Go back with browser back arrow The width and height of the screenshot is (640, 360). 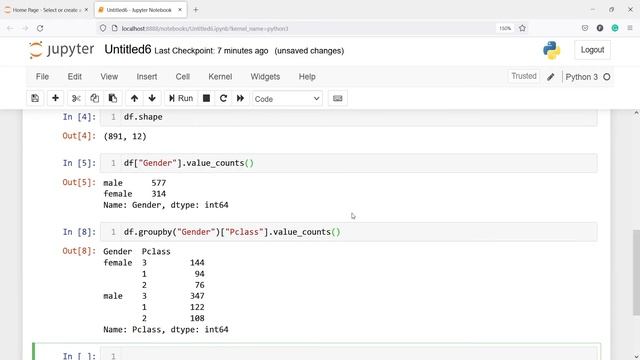click(x=10, y=28)
